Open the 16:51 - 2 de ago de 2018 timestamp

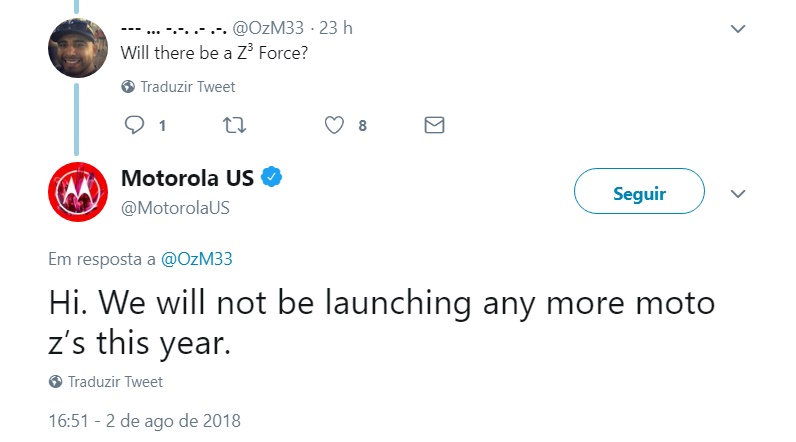tap(145, 421)
